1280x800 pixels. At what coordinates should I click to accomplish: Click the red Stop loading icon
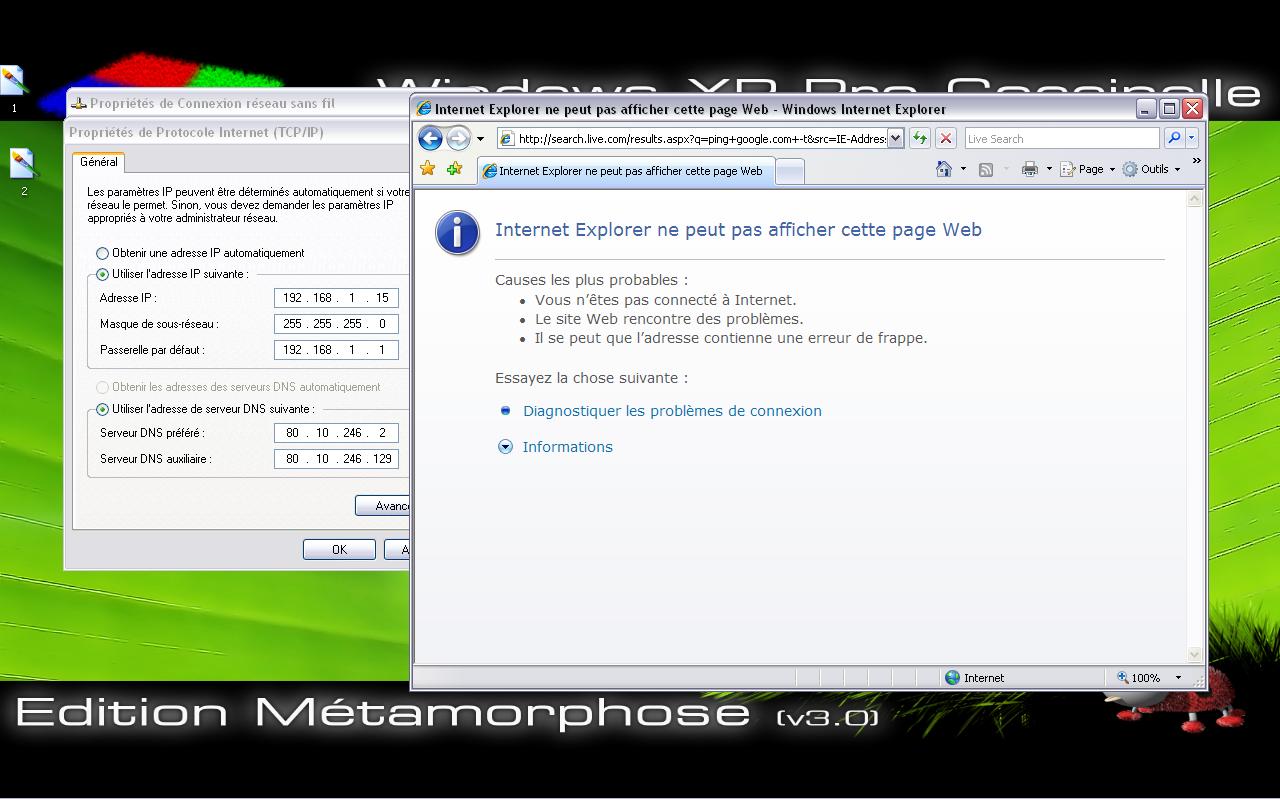click(x=945, y=138)
